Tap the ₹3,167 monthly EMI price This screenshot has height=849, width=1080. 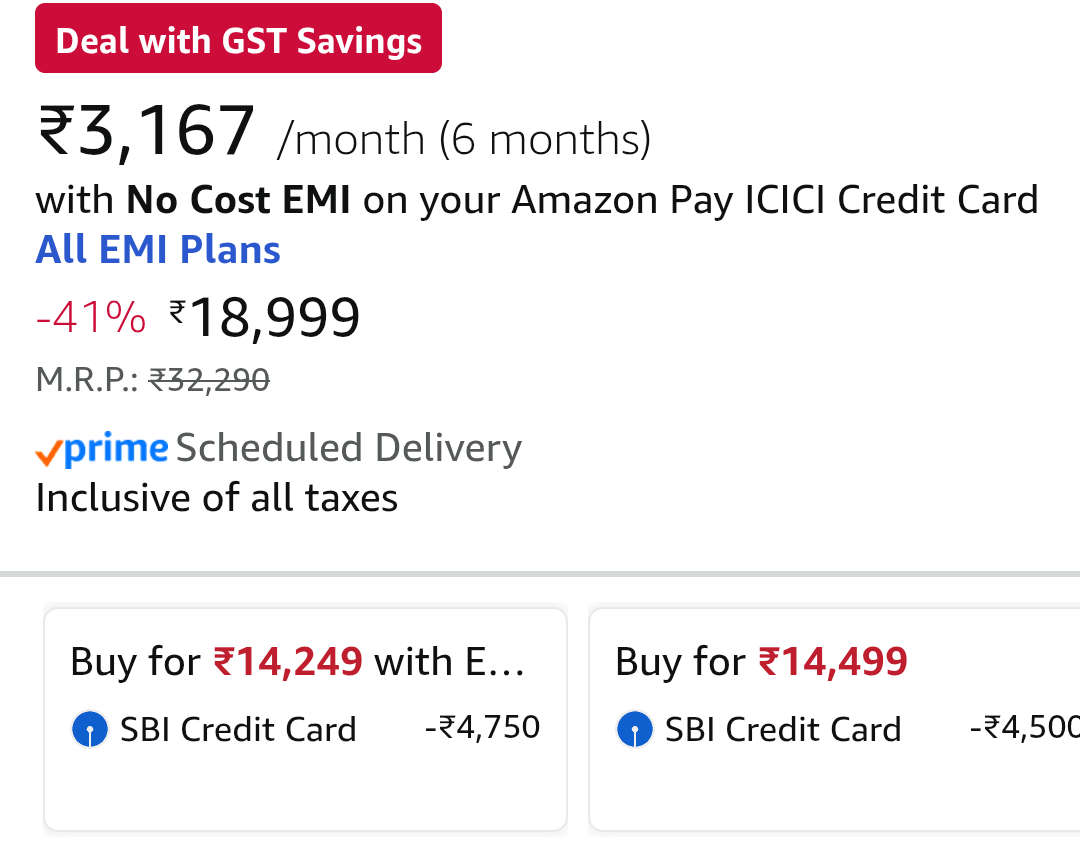[147, 133]
